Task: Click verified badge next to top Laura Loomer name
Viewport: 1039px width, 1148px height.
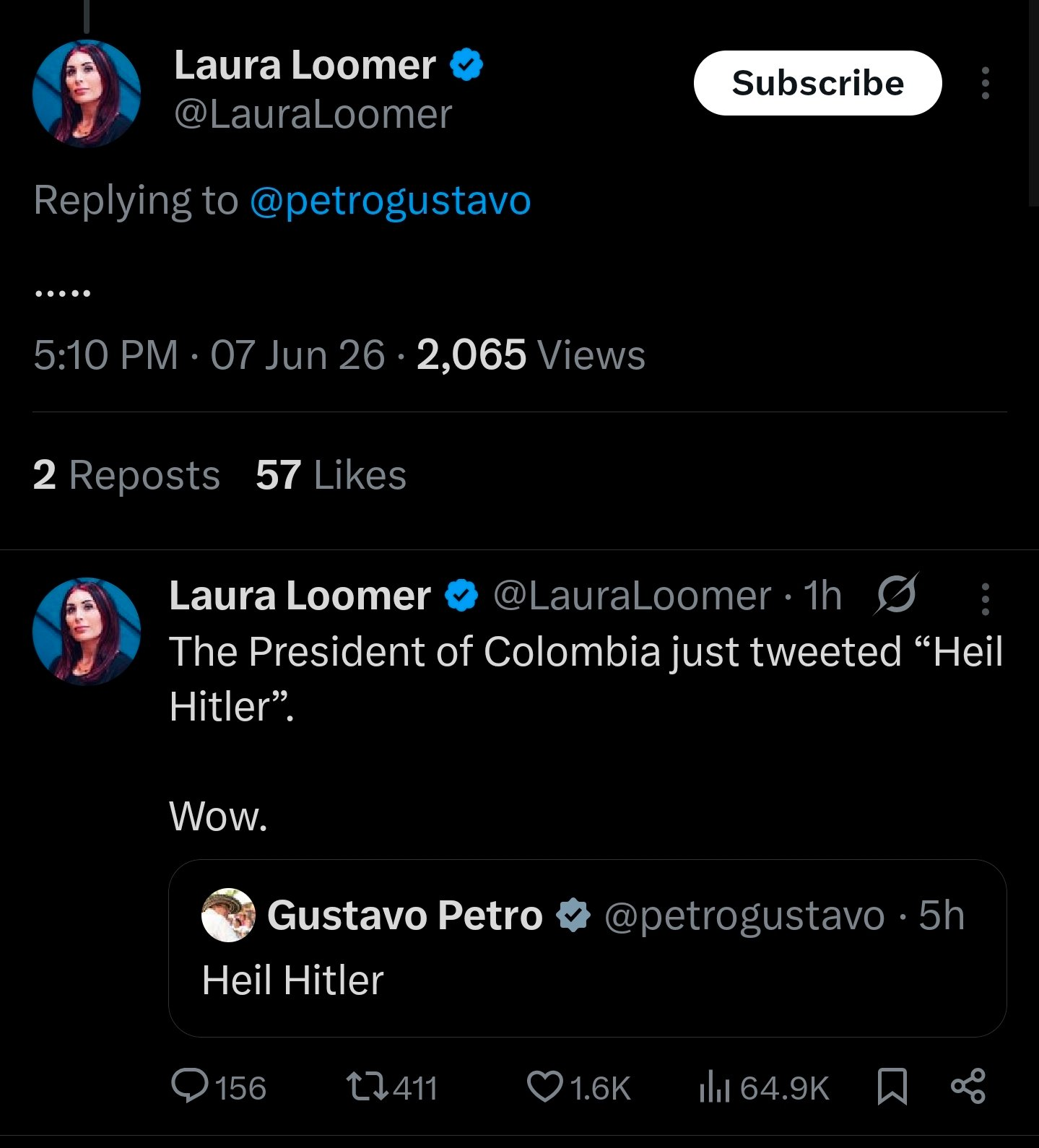Action: [466, 65]
